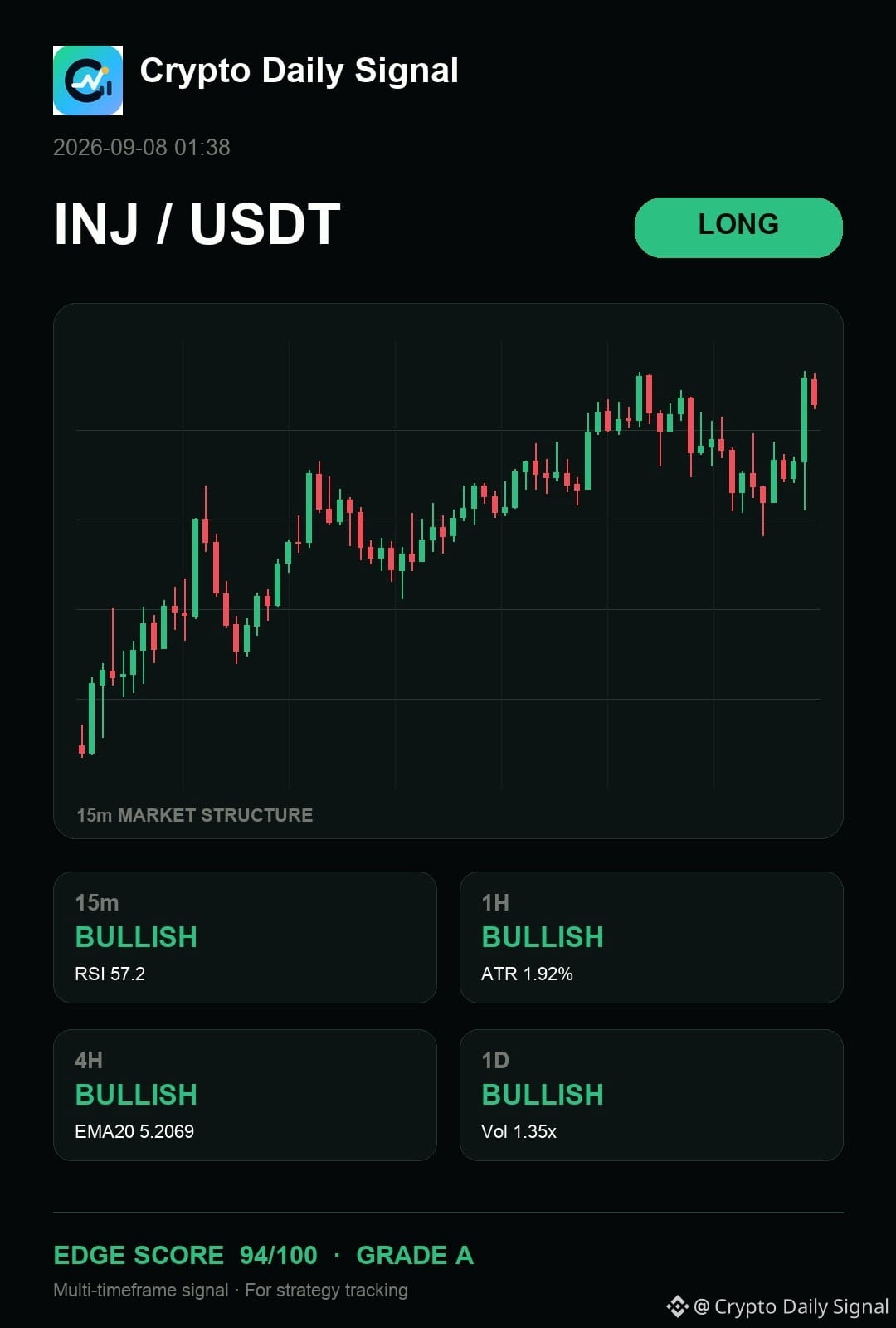Click the RSI 57.2 indicator value

tap(110, 974)
